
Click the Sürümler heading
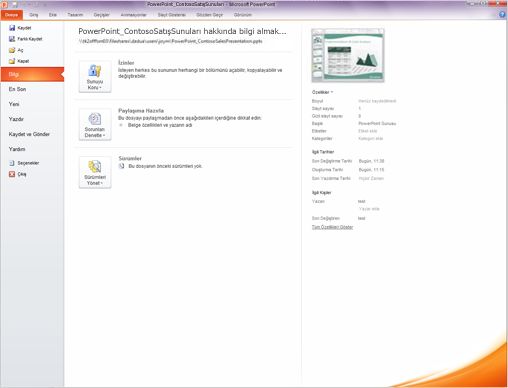(x=130, y=158)
